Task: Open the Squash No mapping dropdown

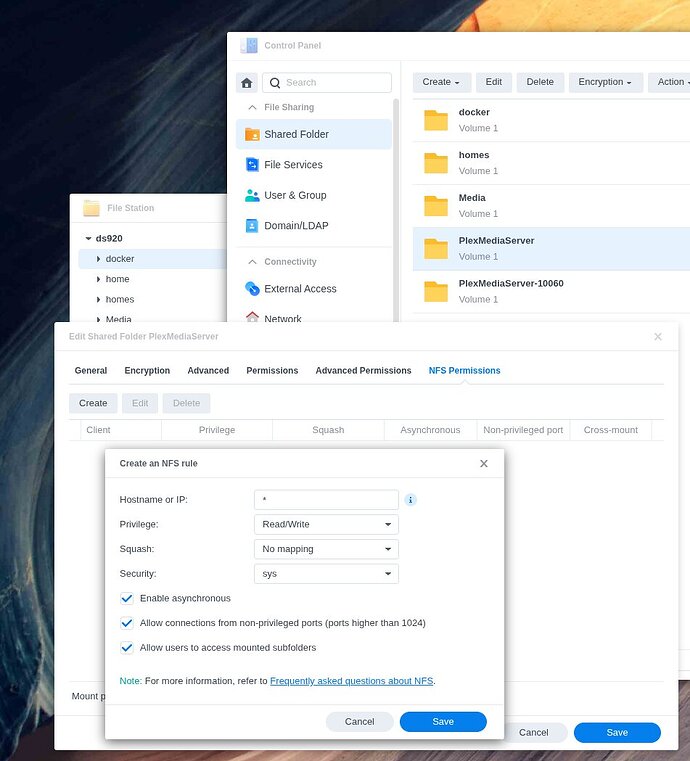Action: point(327,549)
